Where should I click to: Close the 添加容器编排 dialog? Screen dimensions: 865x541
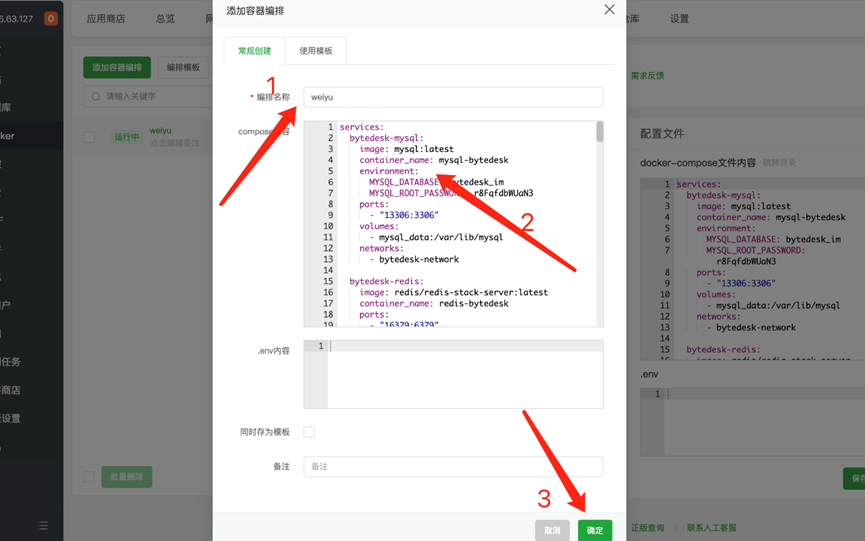609,9
